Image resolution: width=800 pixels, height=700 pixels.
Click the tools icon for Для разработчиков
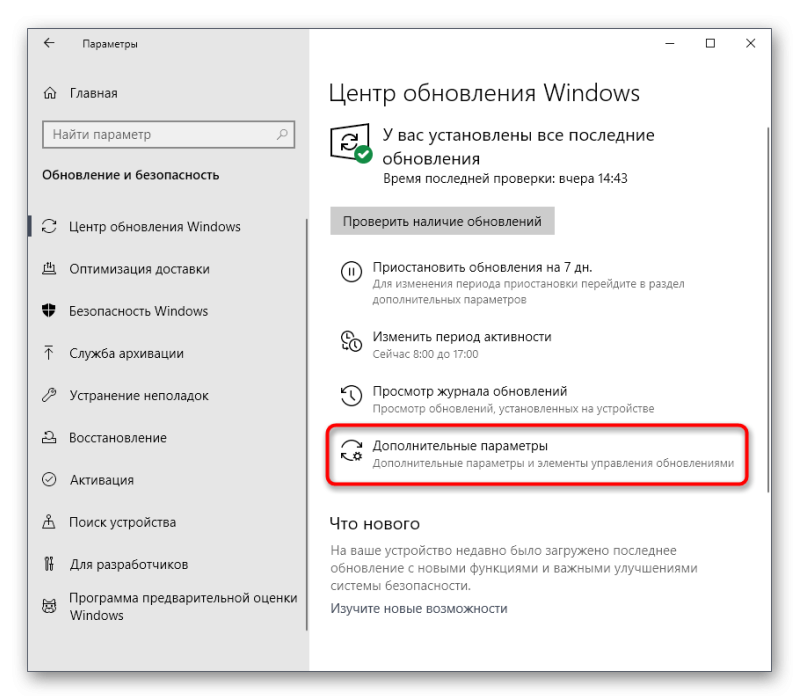[49, 564]
